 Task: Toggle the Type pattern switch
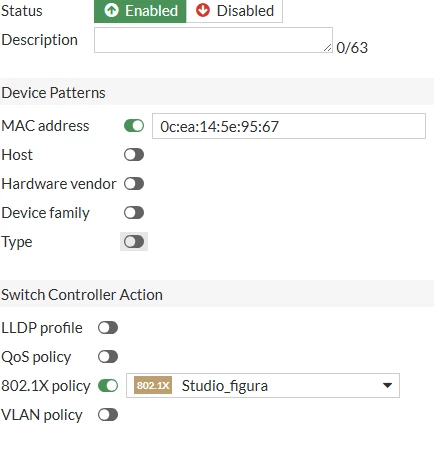pos(134,242)
